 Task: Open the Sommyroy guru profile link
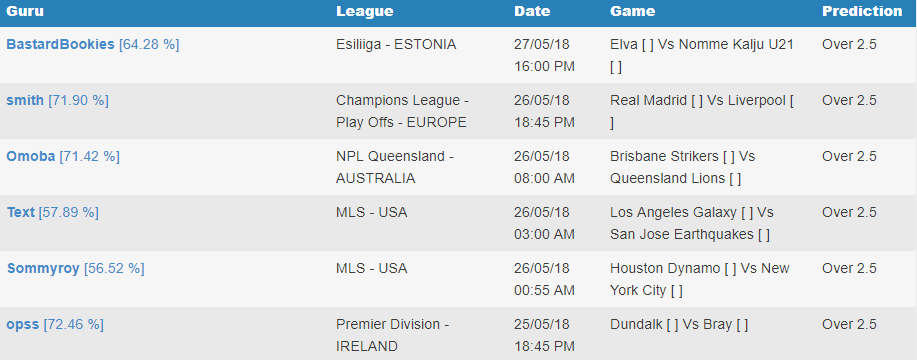tap(43, 269)
